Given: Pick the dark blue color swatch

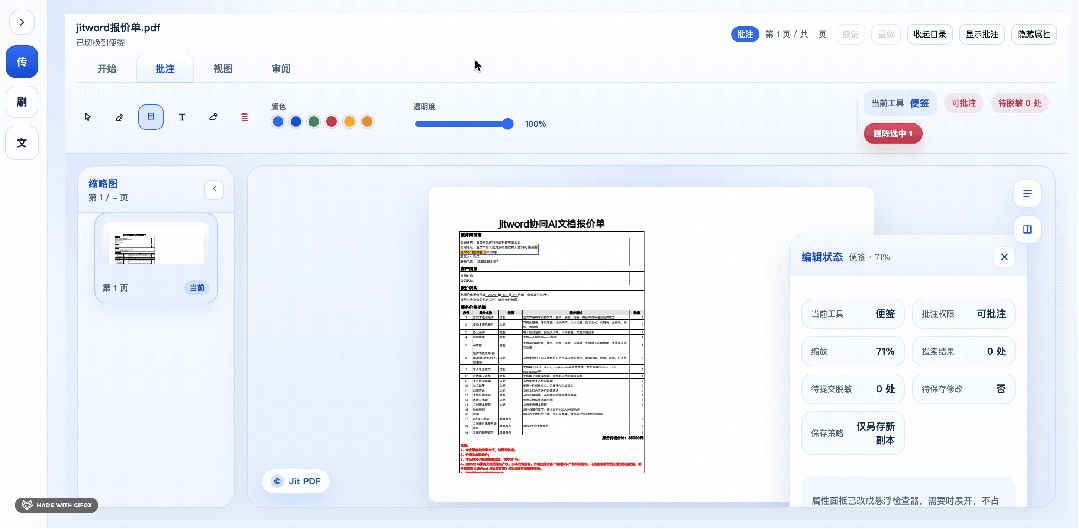Looking at the screenshot, I should [296, 122].
